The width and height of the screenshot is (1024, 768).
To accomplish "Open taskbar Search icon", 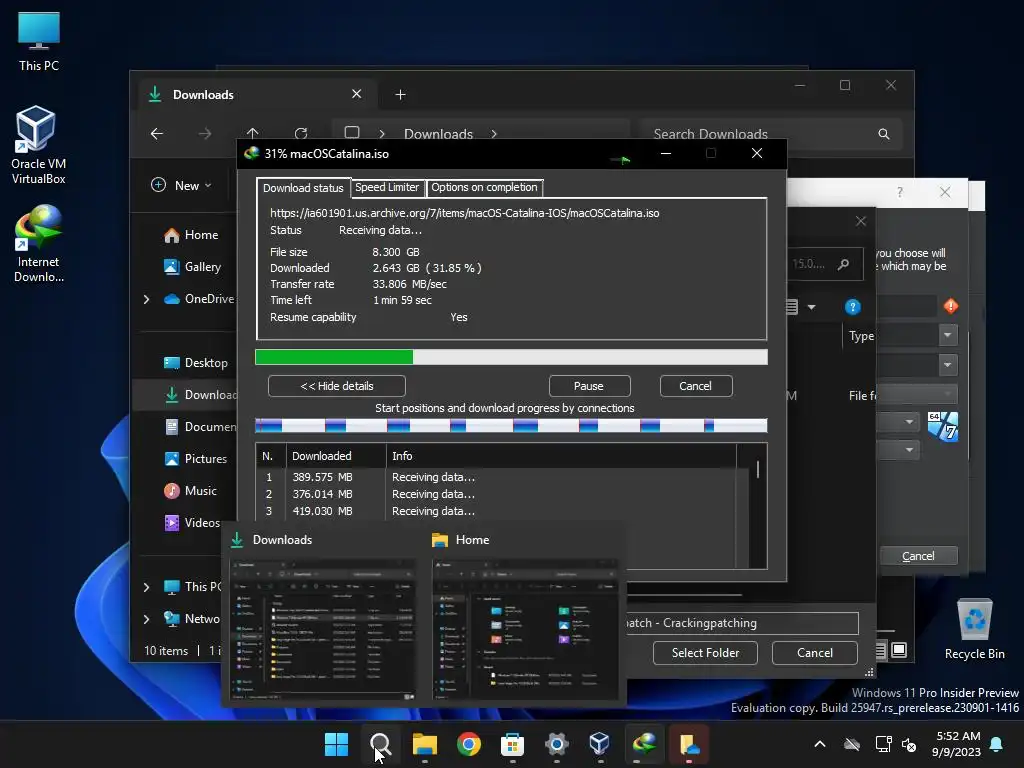I will (x=381, y=744).
